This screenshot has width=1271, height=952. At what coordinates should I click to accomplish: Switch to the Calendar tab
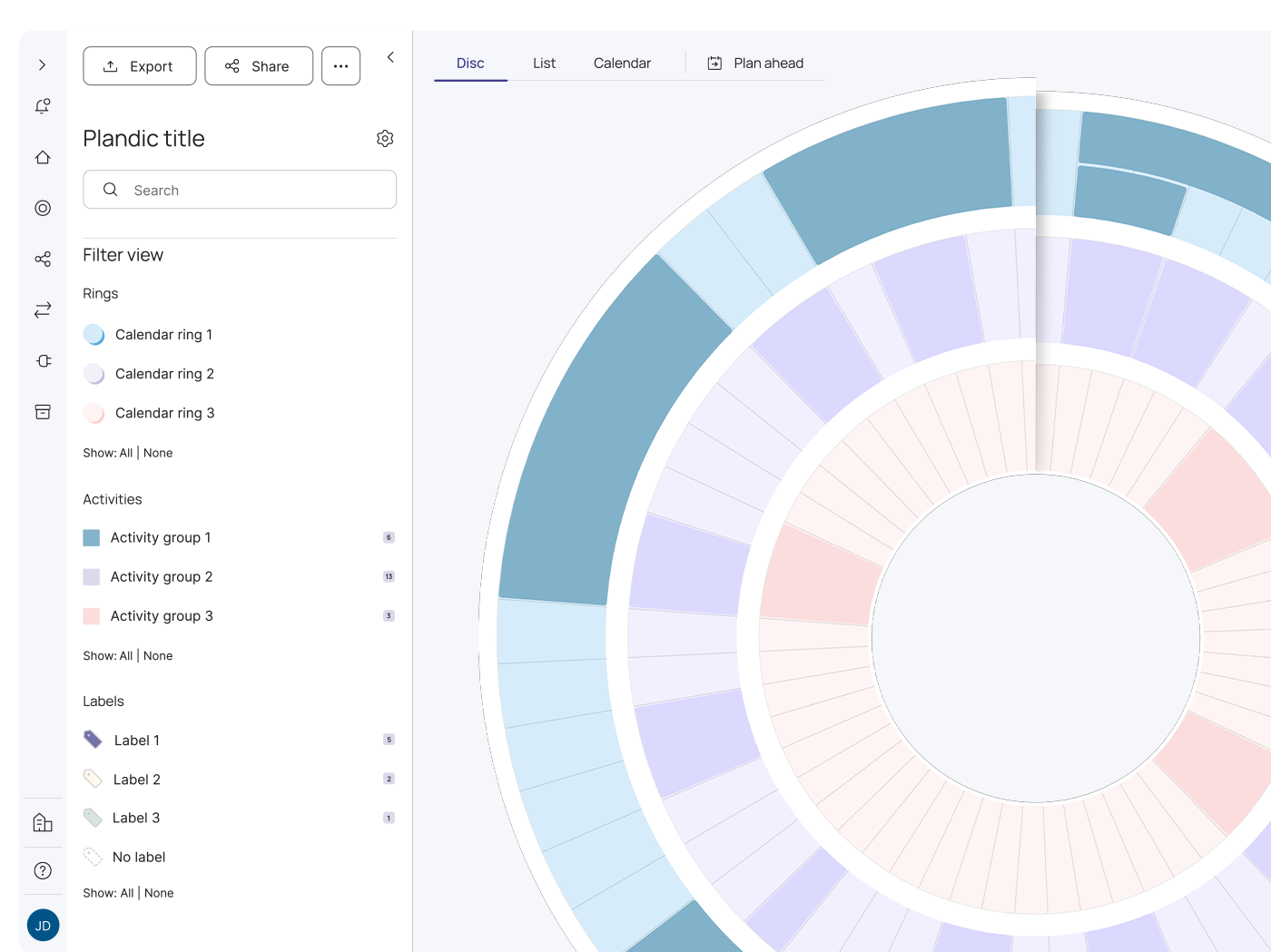point(622,63)
